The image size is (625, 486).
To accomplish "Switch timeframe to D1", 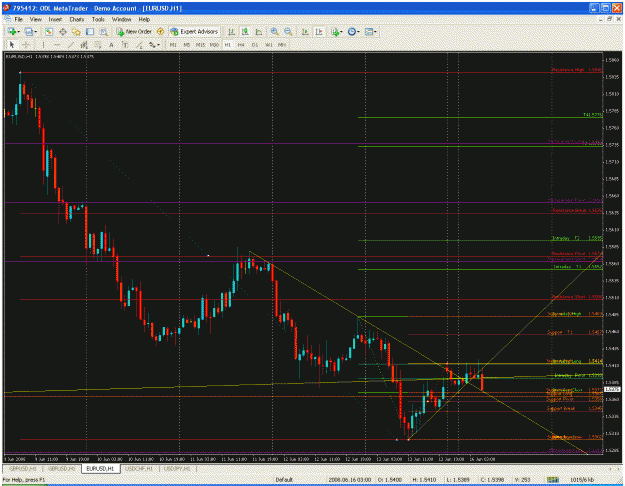I will pos(255,45).
